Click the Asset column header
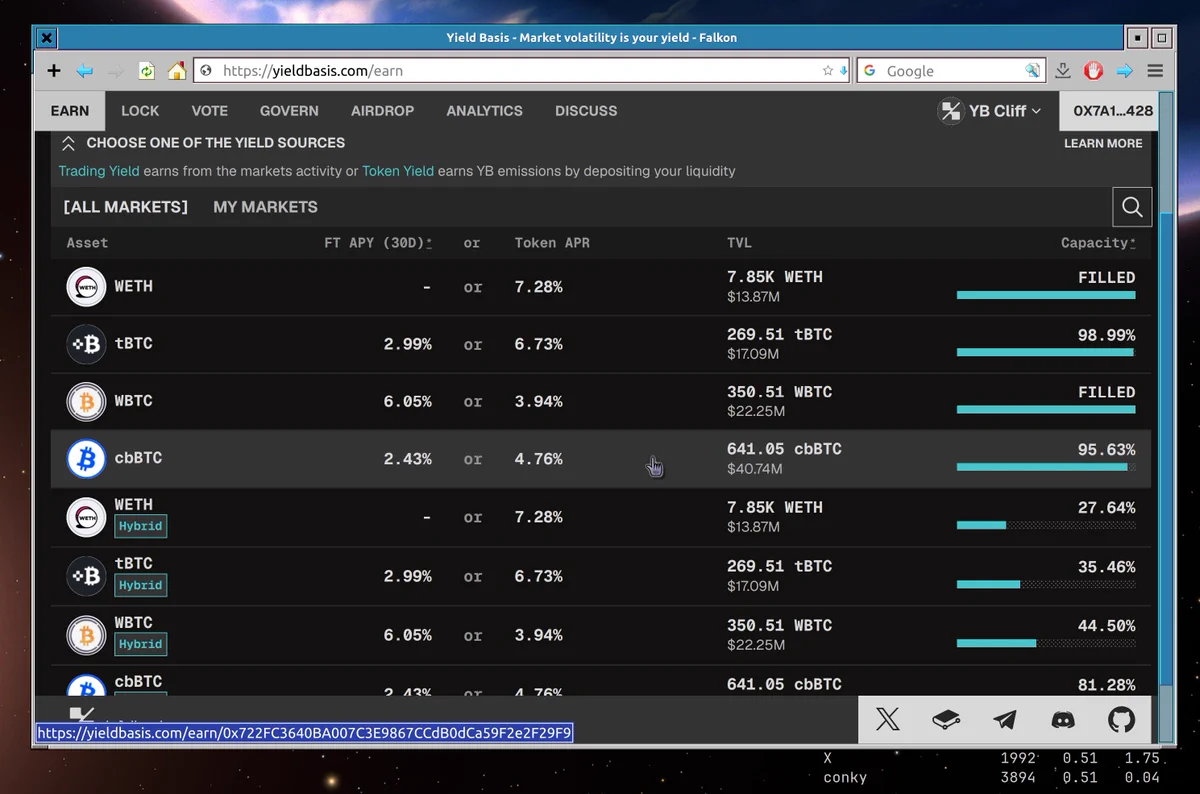 point(87,243)
